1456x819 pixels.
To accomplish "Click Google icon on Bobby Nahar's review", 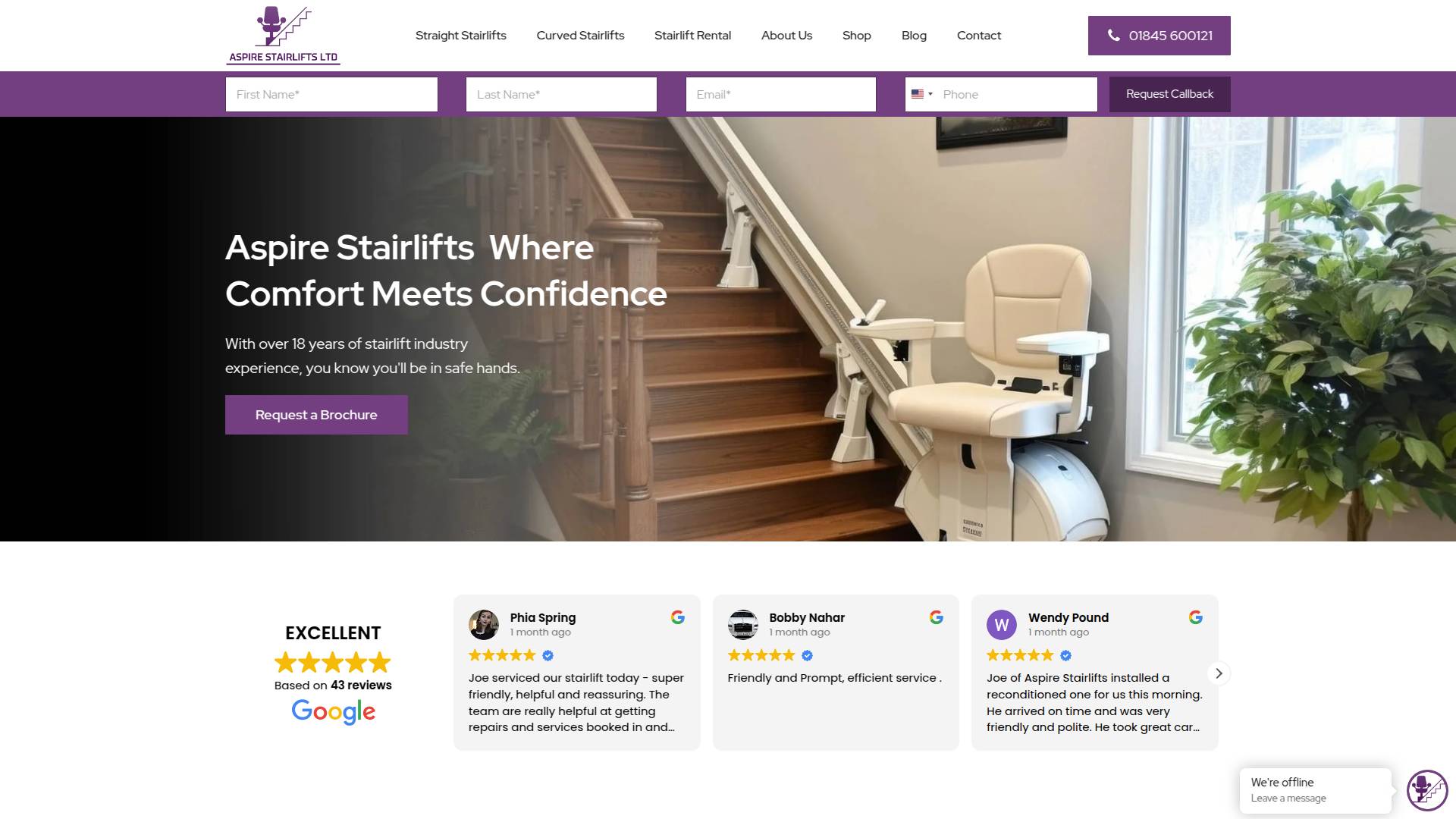I will pos(937,617).
